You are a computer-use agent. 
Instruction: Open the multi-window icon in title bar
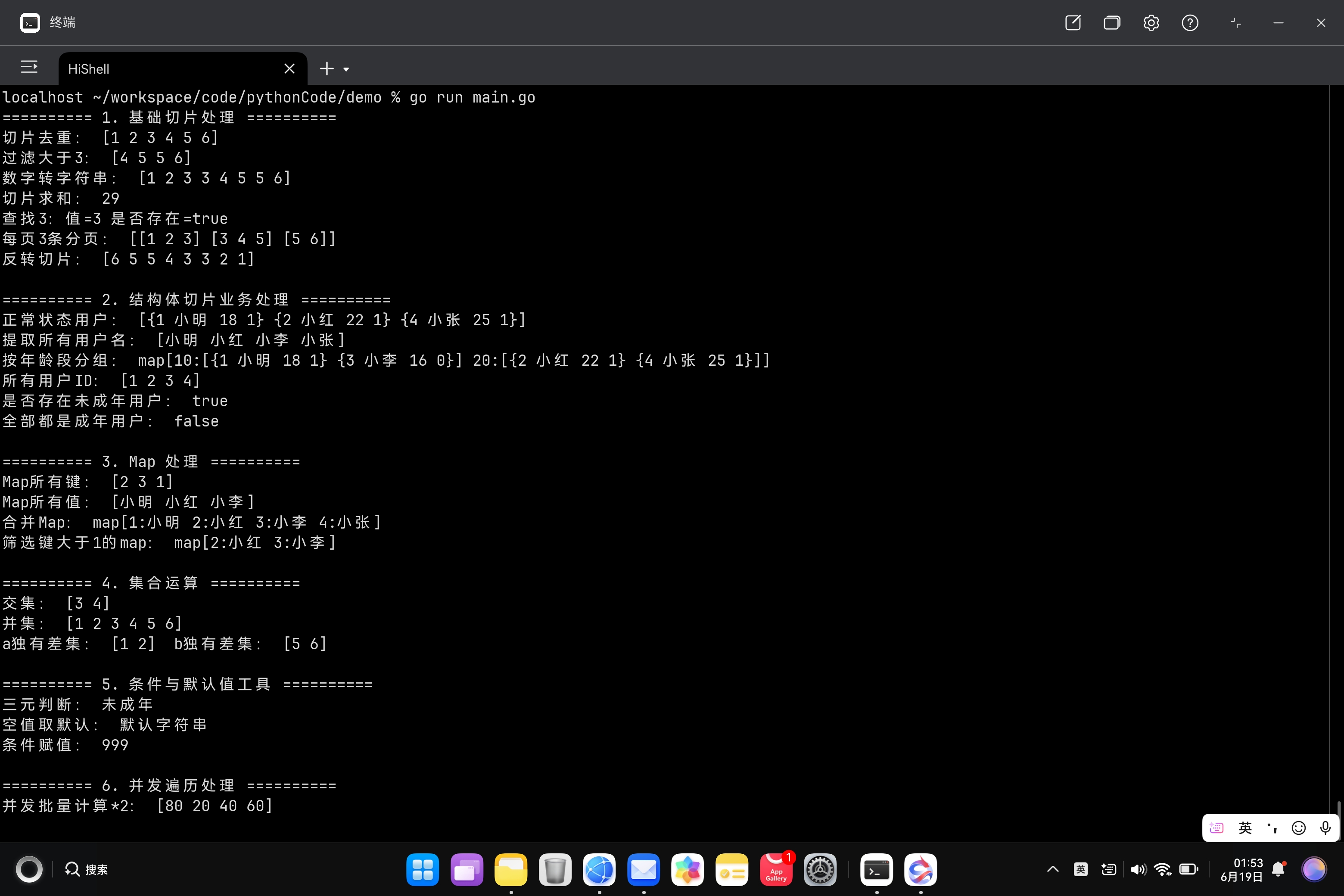pyautogui.click(x=1111, y=23)
